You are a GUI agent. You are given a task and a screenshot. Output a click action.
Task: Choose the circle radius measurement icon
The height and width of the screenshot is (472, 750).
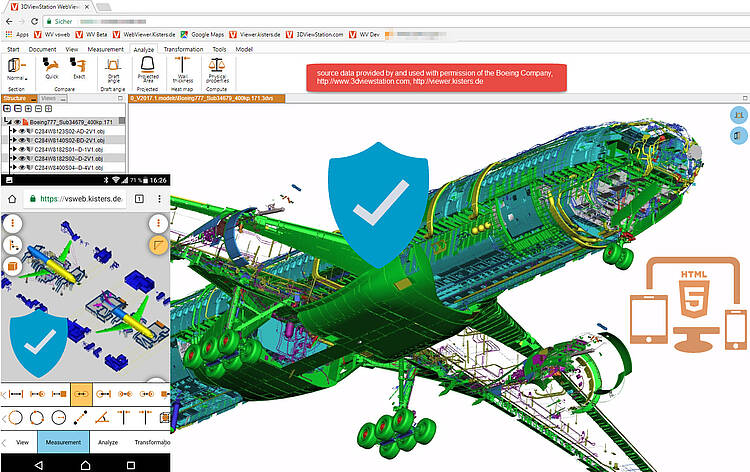point(58,417)
